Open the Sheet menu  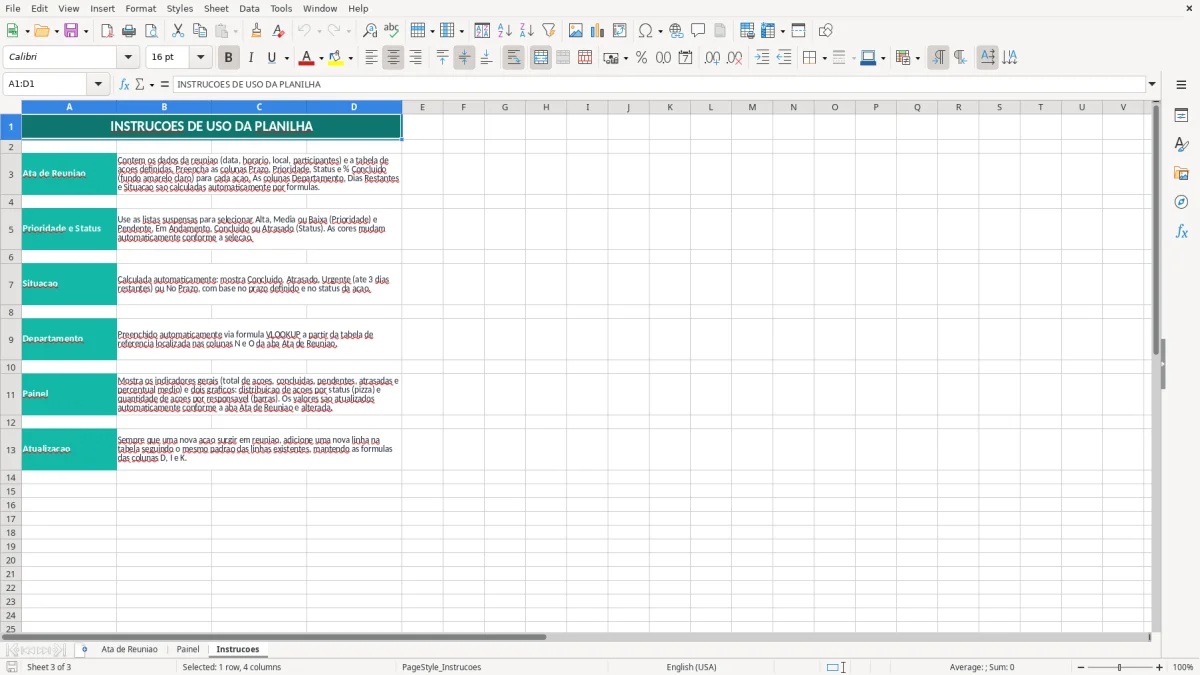[x=216, y=8]
